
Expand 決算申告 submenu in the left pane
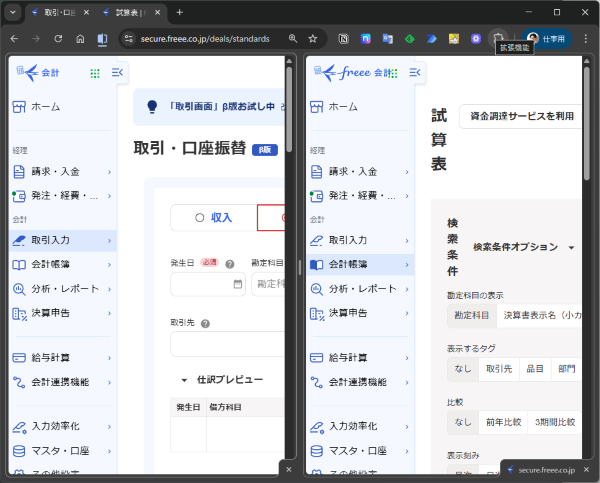[x=109, y=313]
